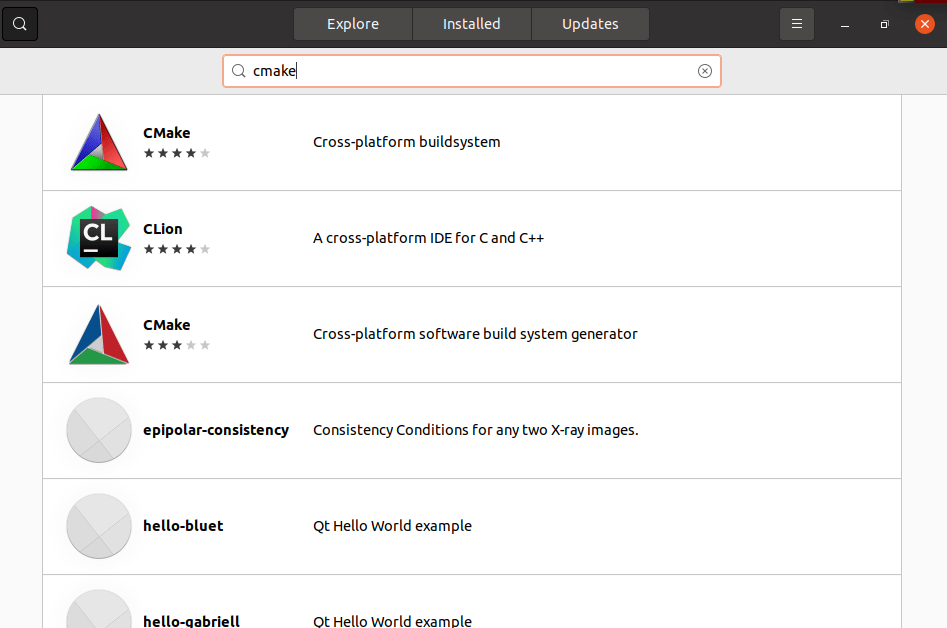Maximize the software window
This screenshot has width=947, height=628.
click(884, 24)
